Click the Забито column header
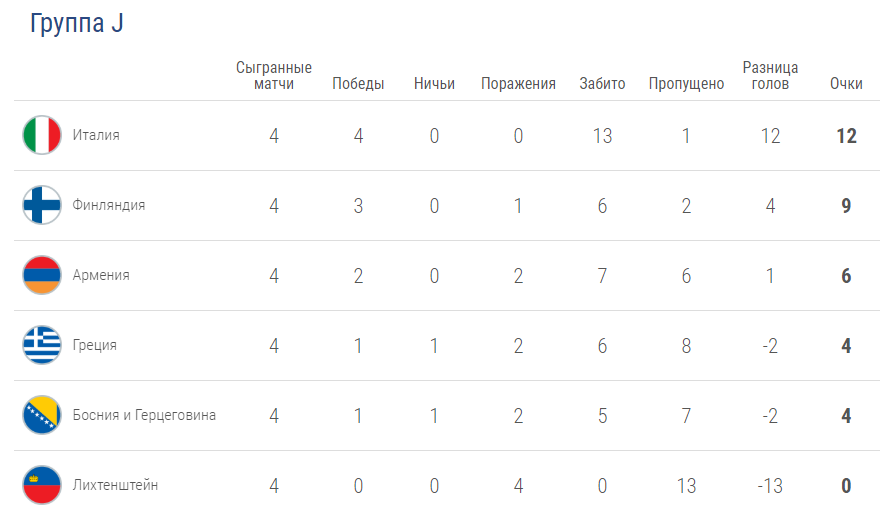This screenshot has width=896, height=525. pos(602,84)
